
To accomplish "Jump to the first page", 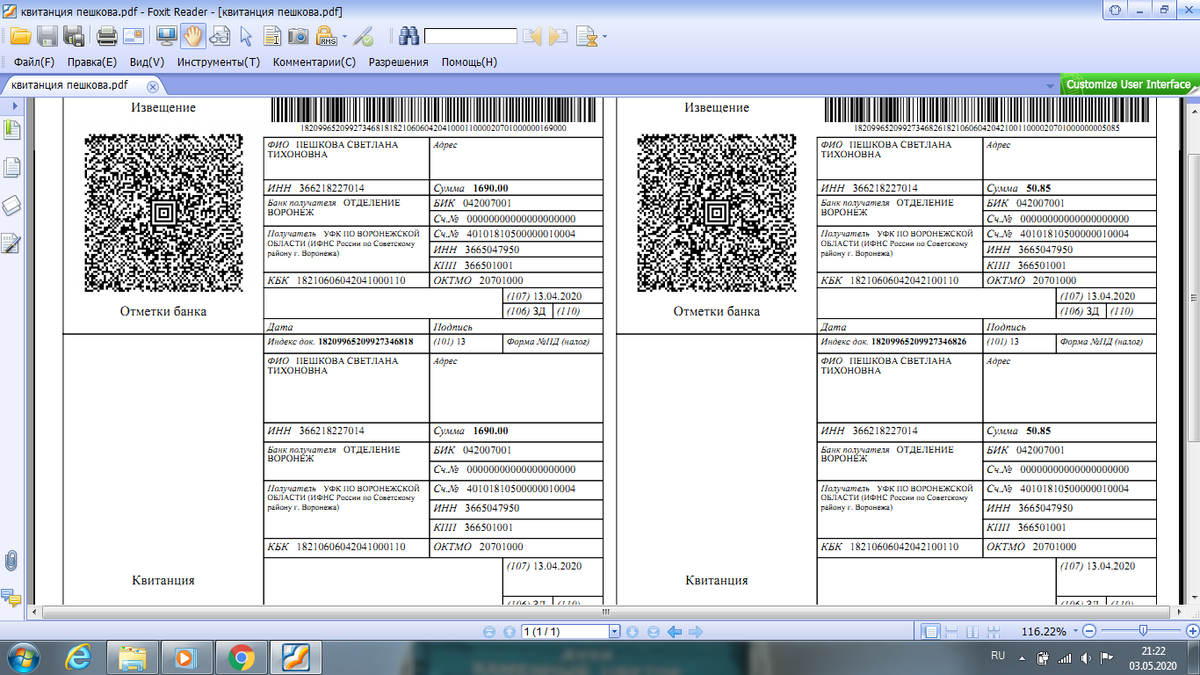I will point(490,632).
